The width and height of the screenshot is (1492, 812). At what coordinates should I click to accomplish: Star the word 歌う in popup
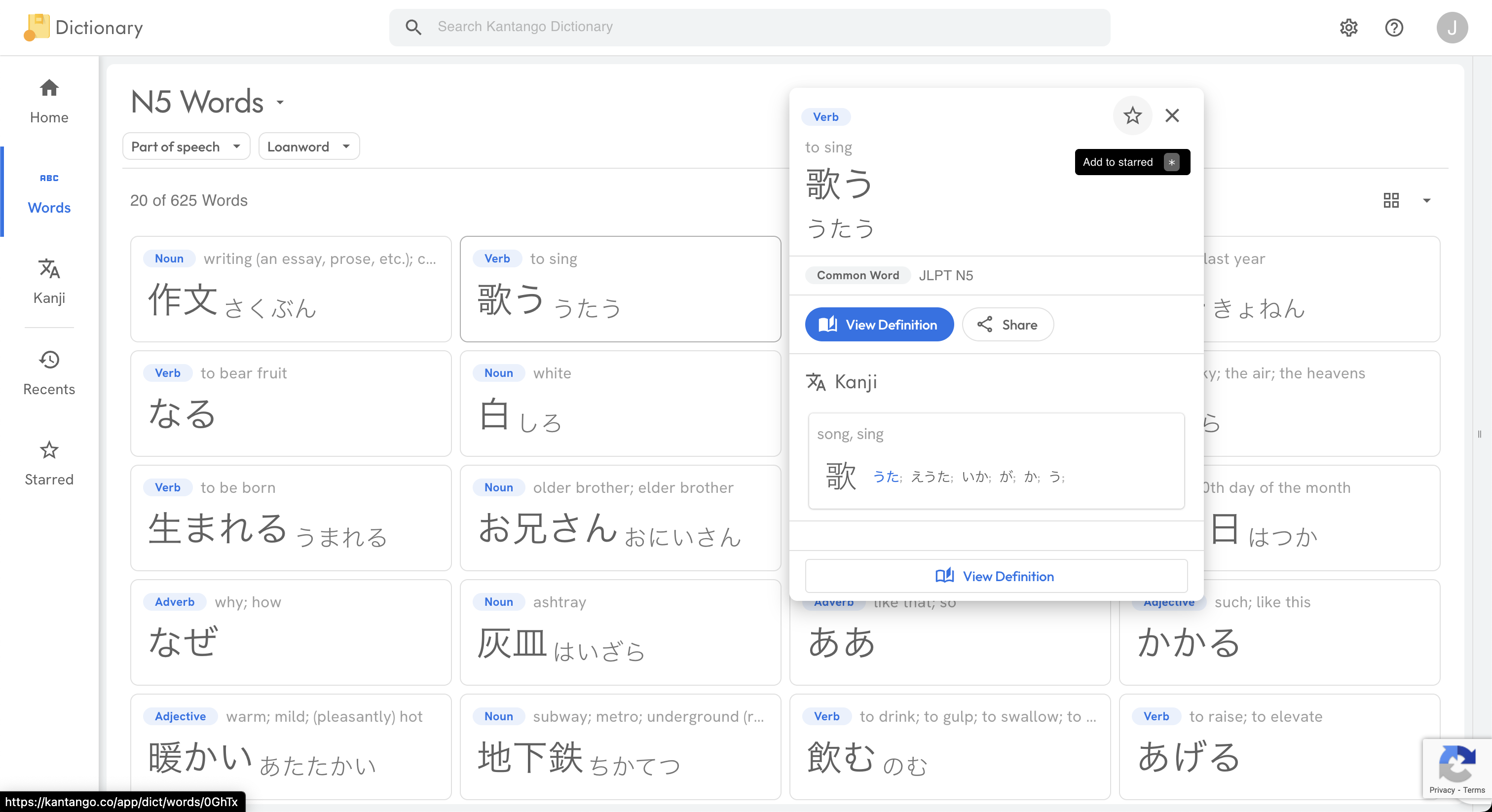point(1132,116)
